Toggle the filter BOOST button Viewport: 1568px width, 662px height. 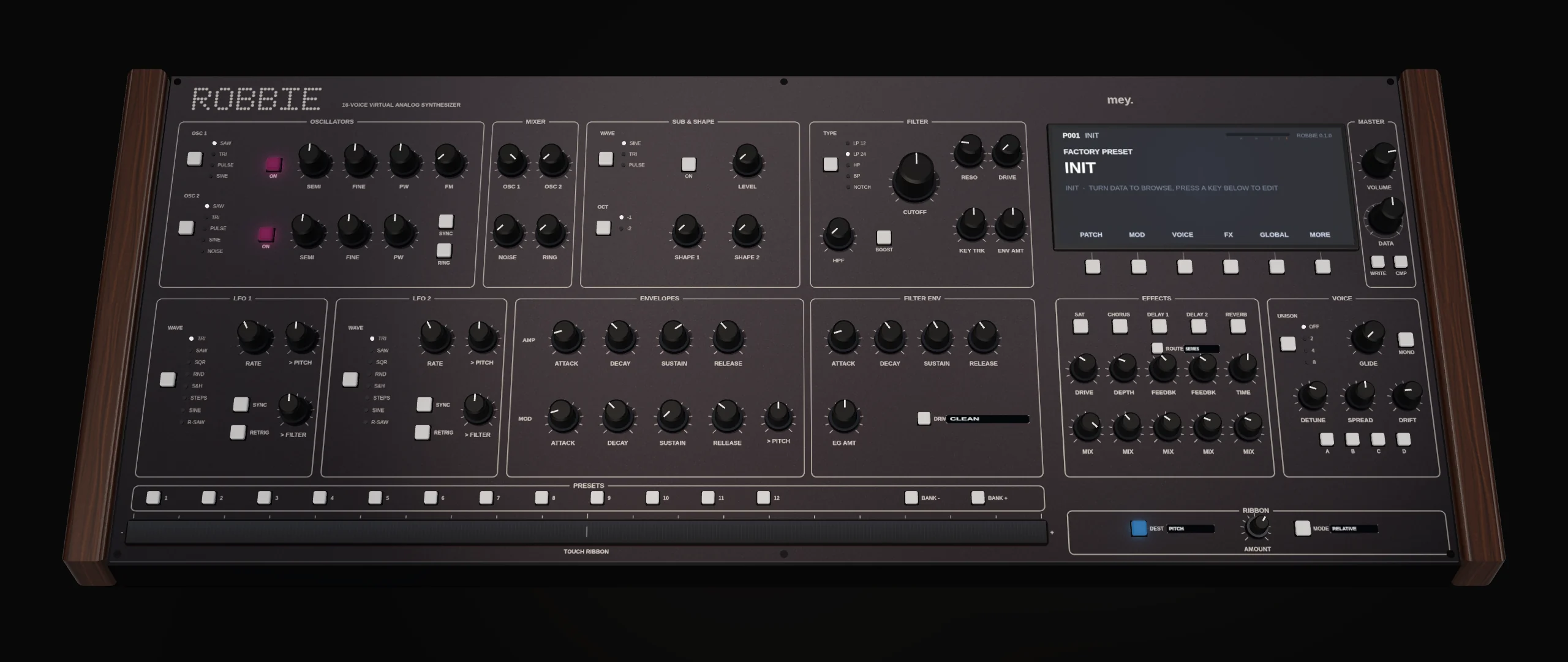[x=884, y=237]
